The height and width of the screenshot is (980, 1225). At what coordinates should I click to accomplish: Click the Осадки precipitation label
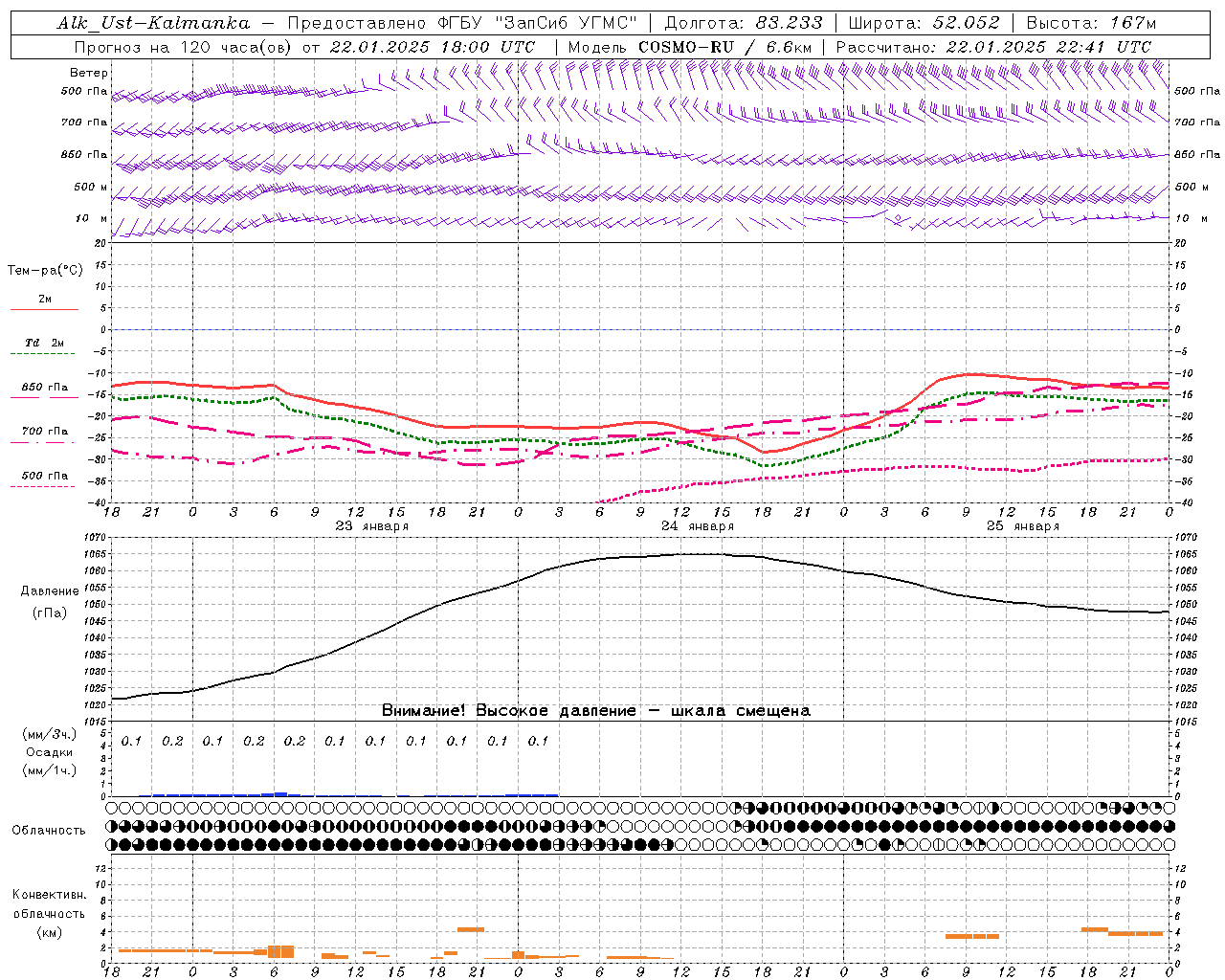pos(50,753)
